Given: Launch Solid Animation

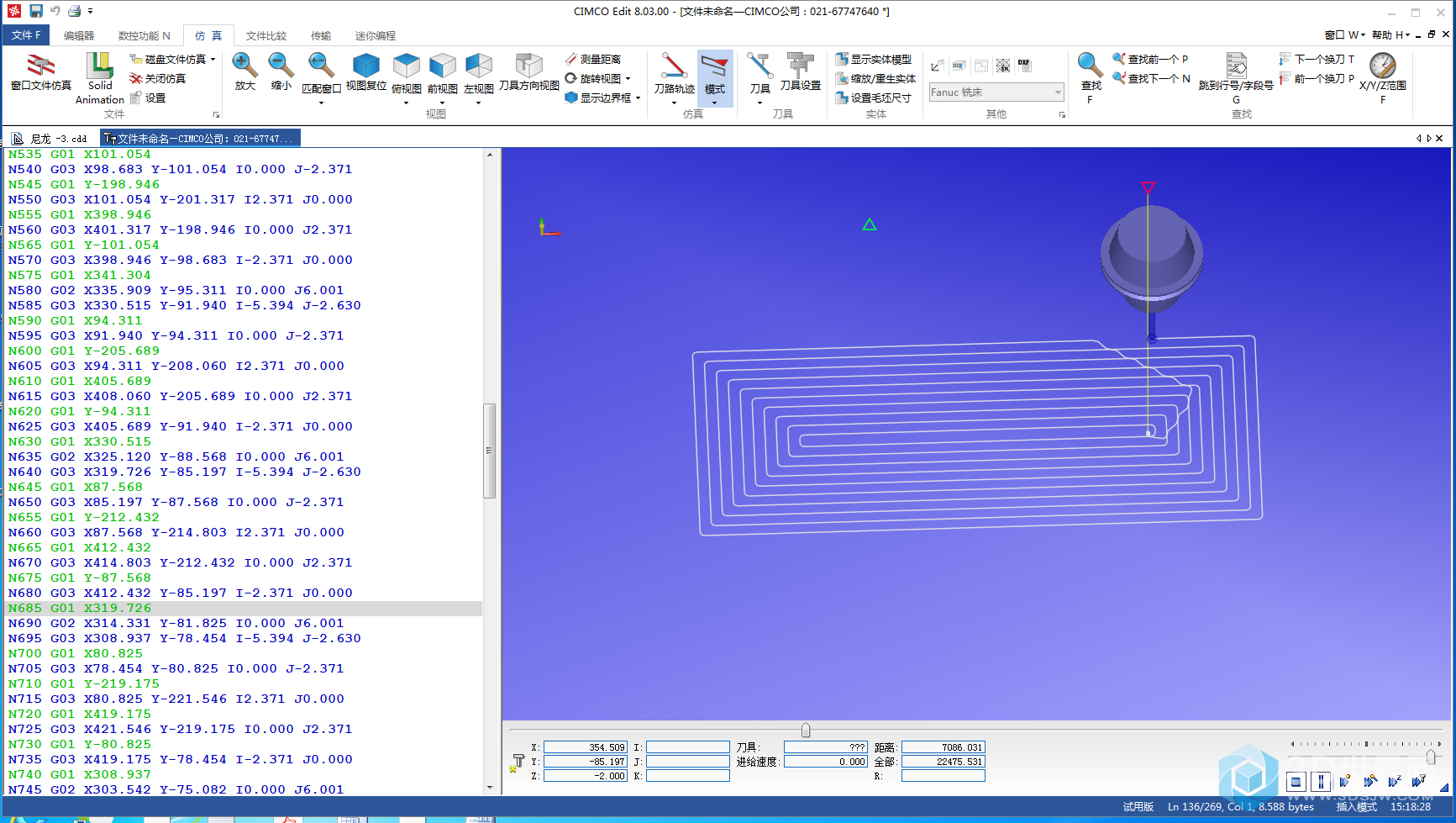Looking at the screenshot, I should [99, 78].
